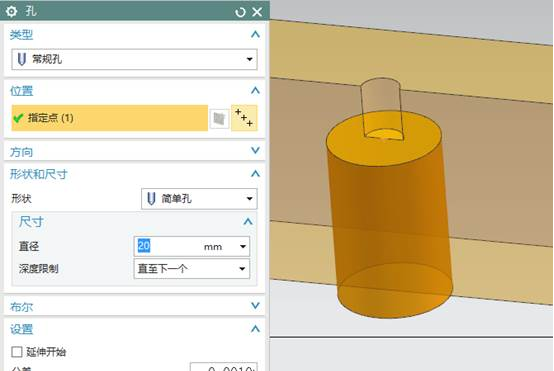This screenshot has height=371, width=554.
Task: Open the 常规孔 type dropdown
Action: pyautogui.click(x=134, y=59)
